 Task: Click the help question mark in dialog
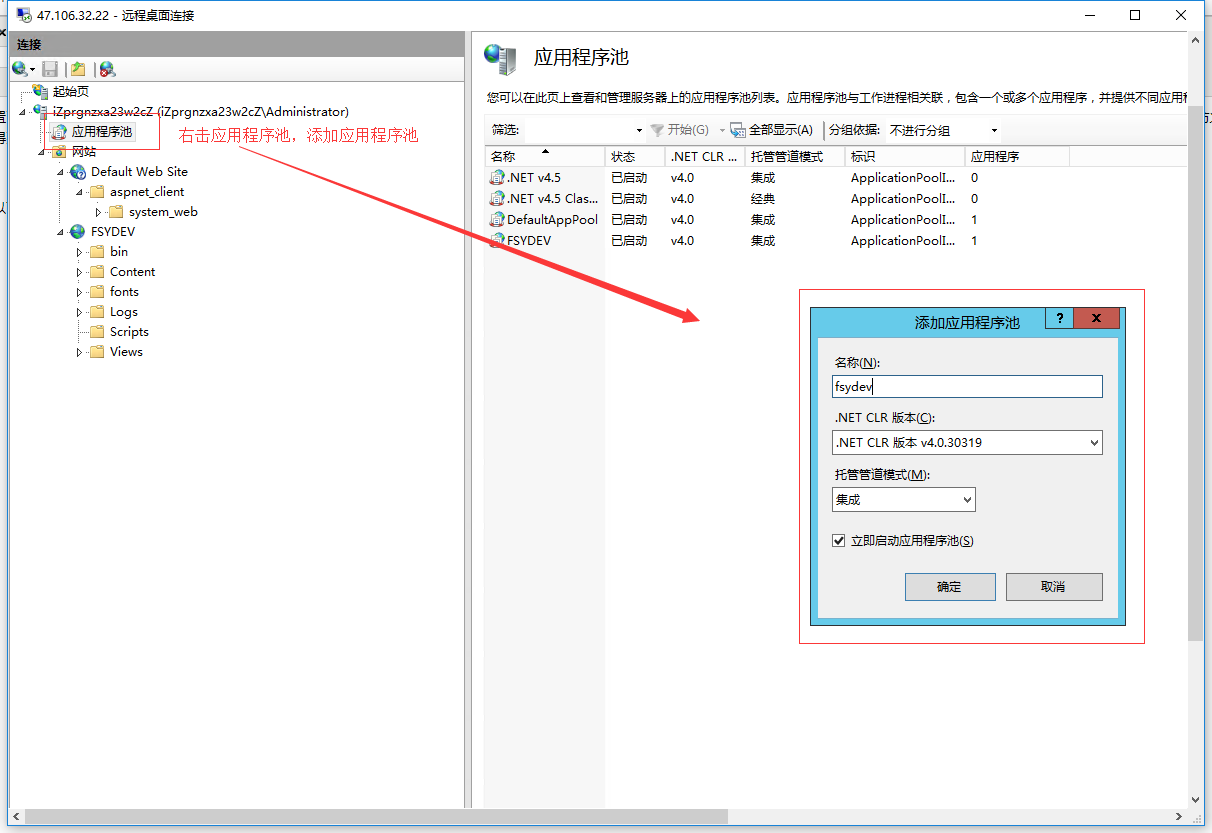click(1059, 317)
